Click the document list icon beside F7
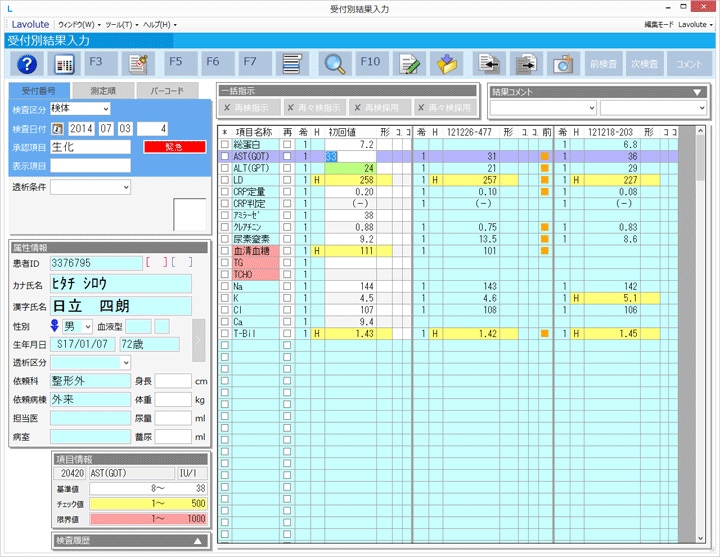Screen dimensions: 720x557 click(291, 64)
